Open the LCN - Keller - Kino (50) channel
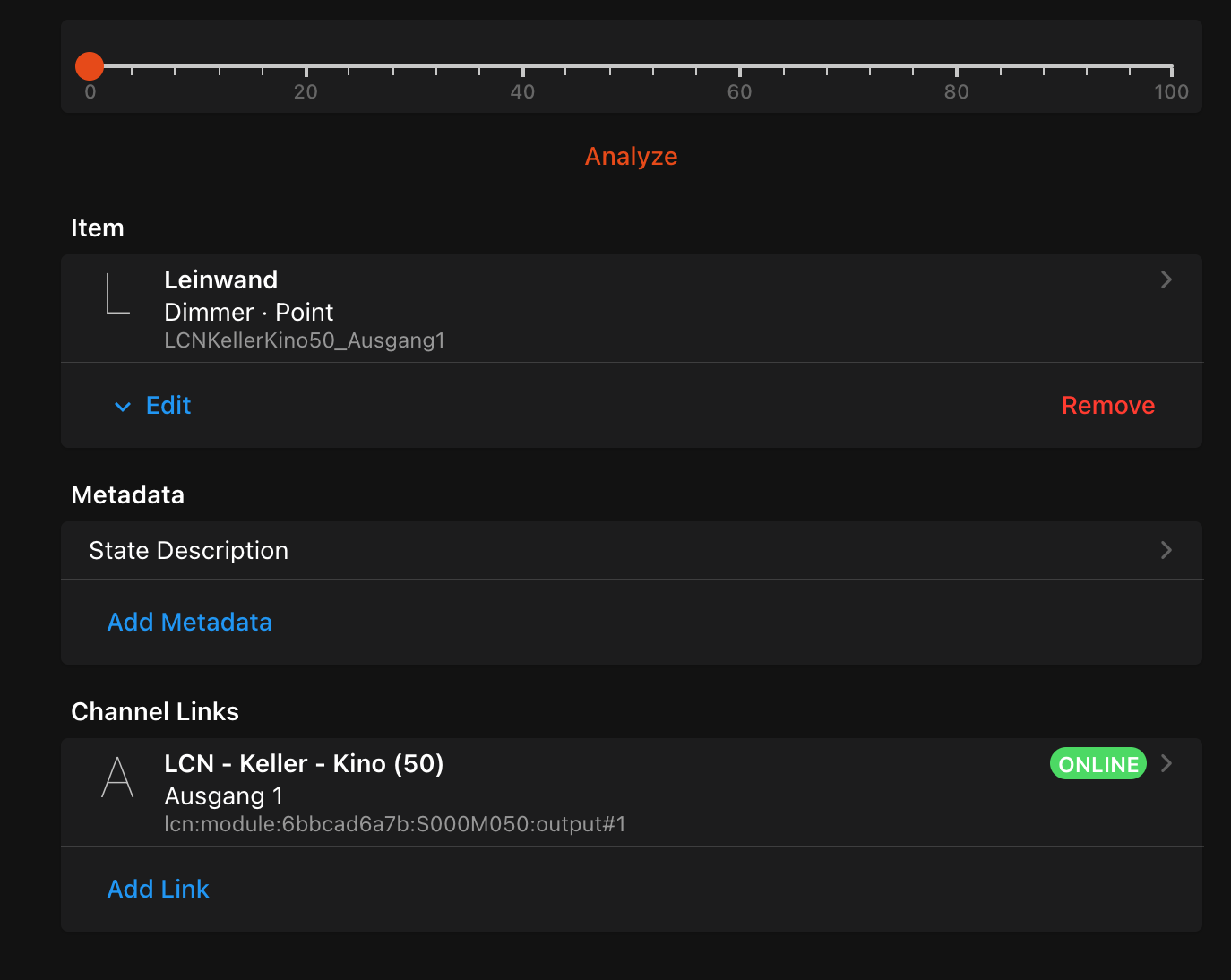Image resolution: width=1231 pixels, height=980 pixels. click(304, 764)
